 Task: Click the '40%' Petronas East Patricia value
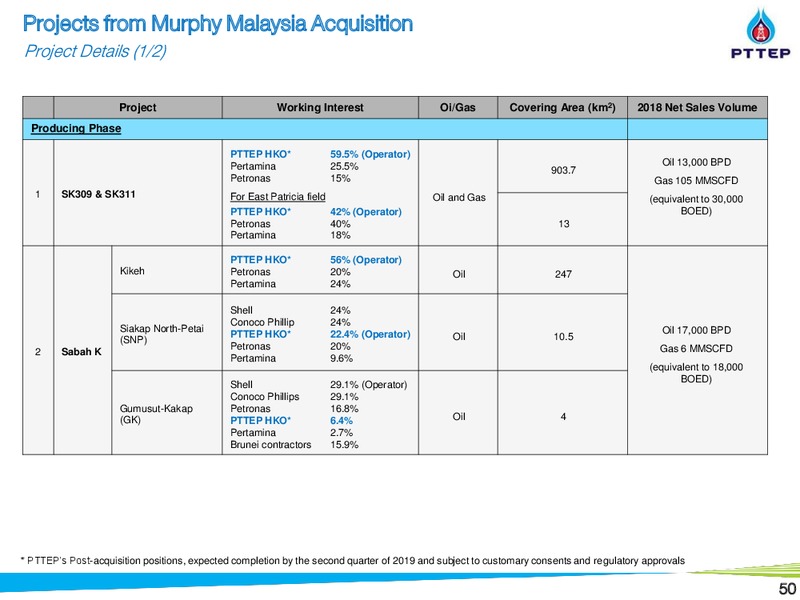(340, 224)
